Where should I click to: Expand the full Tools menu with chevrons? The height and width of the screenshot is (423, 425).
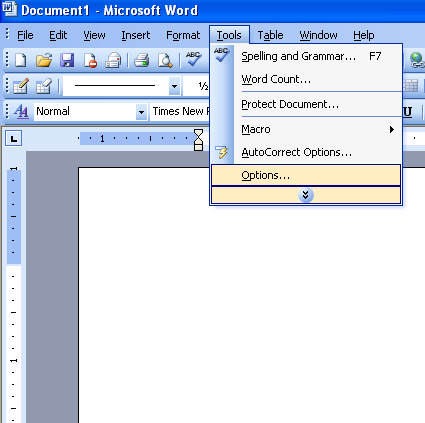pos(306,195)
